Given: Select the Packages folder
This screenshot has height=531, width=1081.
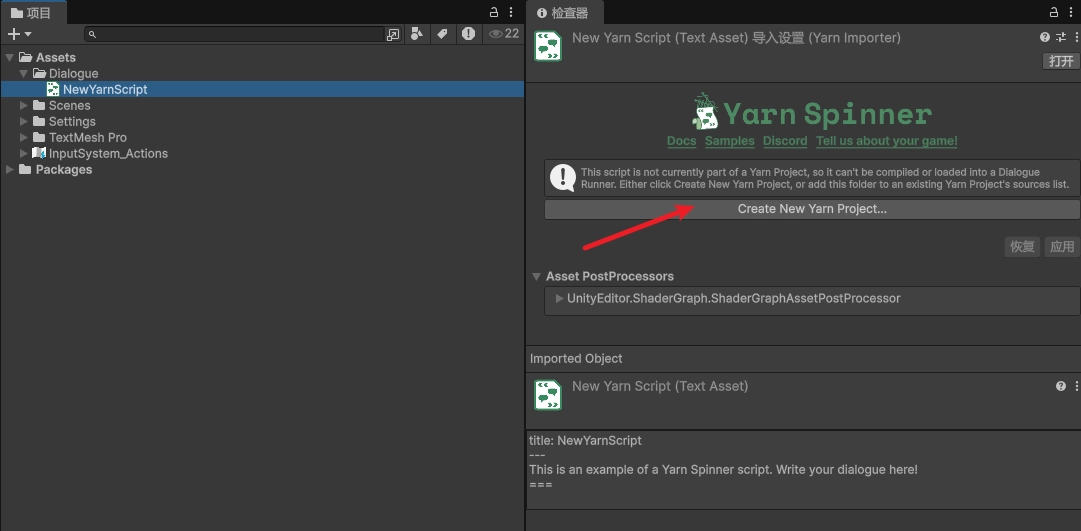Looking at the screenshot, I should [63, 169].
